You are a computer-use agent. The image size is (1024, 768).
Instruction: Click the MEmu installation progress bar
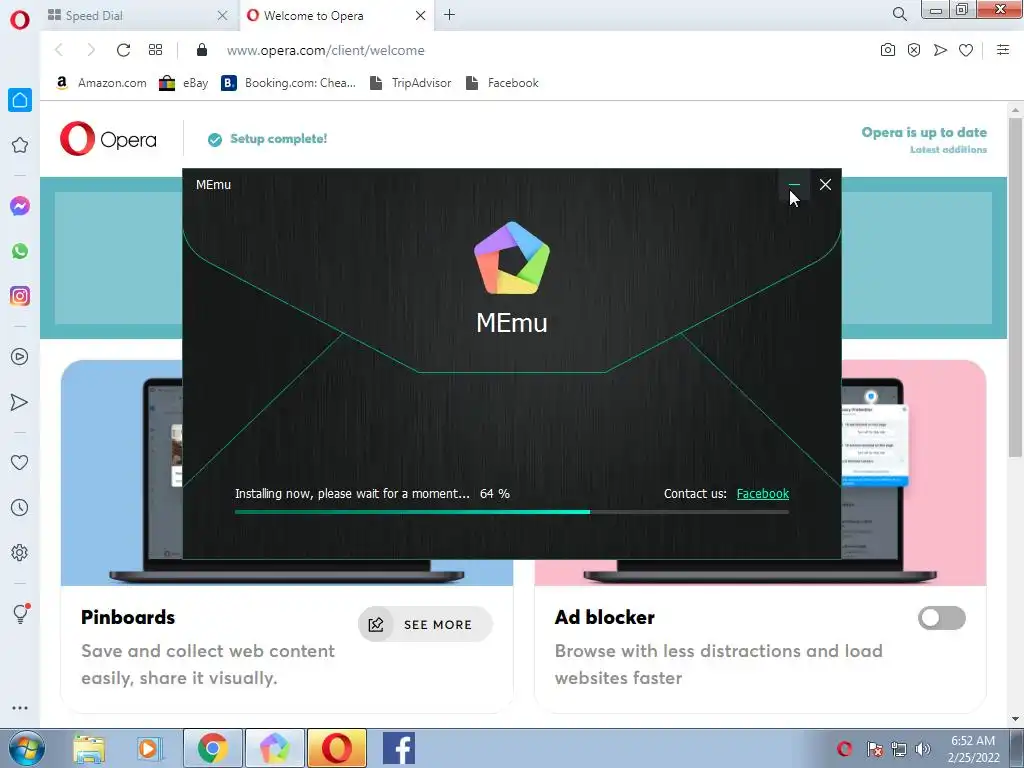point(512,512)
